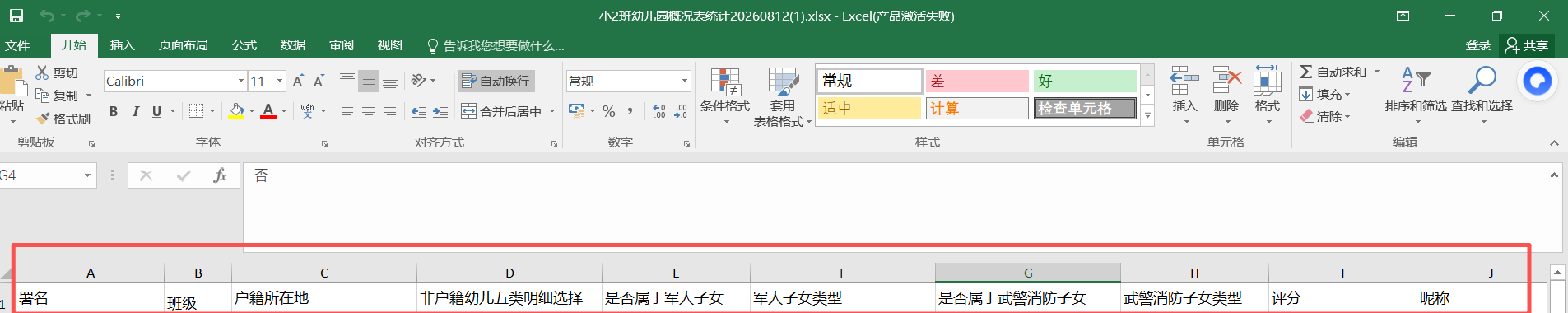
Task: Save the workbook with the floppy icon
Action: [16, 16]
